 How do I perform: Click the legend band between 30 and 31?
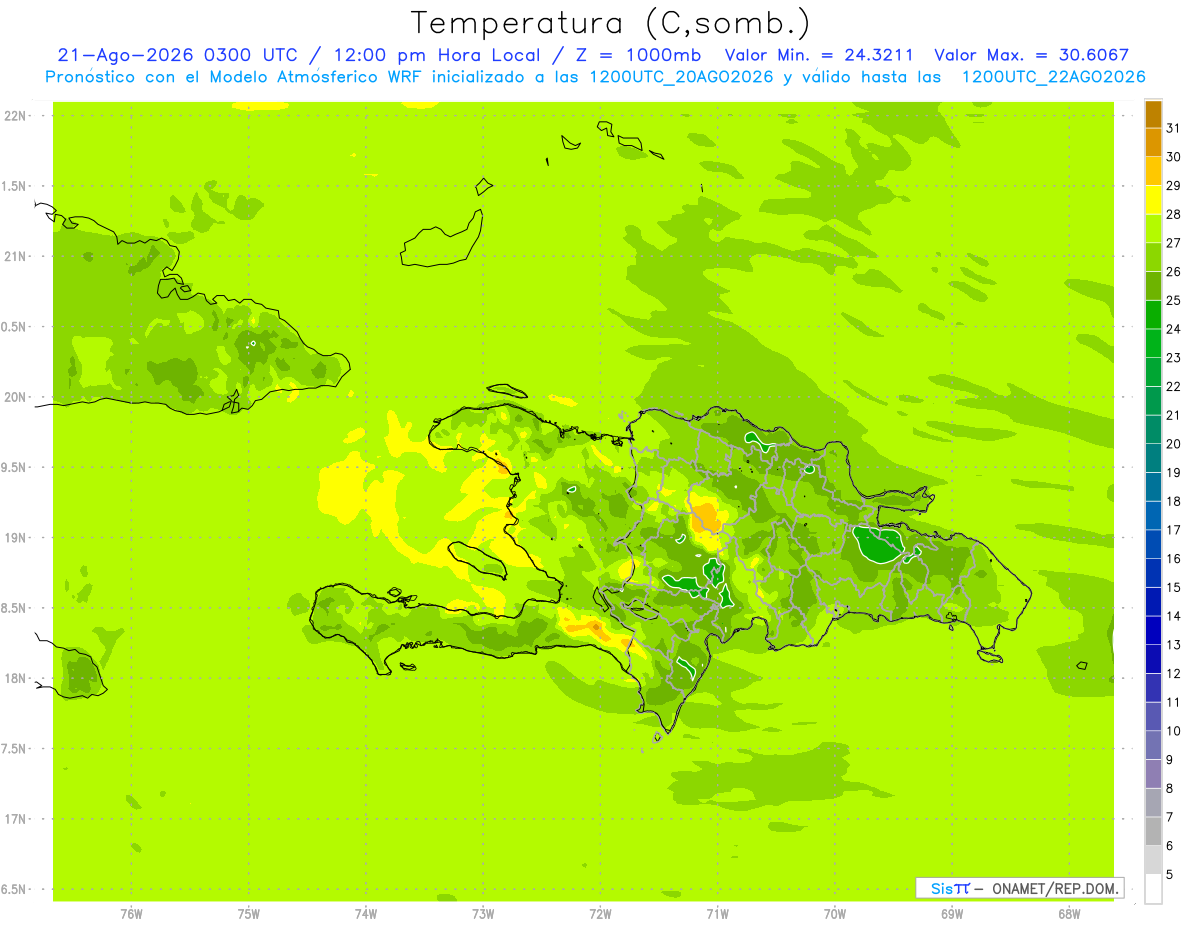pos(1153,142)
